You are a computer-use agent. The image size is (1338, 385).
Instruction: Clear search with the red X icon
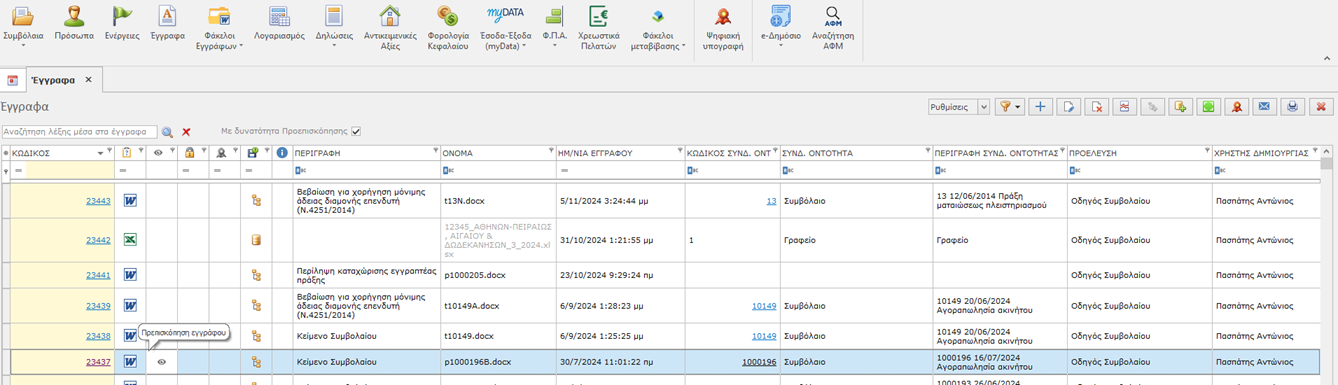186,132
